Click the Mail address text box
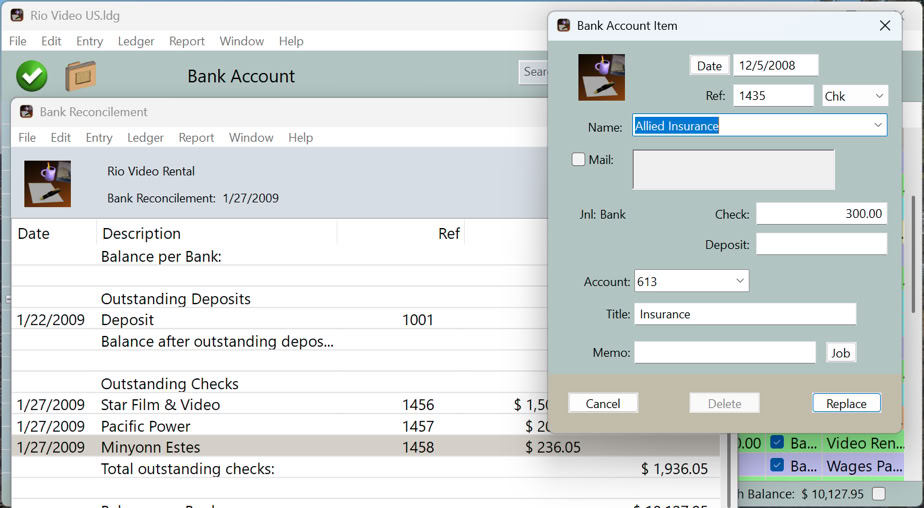Screen dimensions: 924x508 click(734, 170)
